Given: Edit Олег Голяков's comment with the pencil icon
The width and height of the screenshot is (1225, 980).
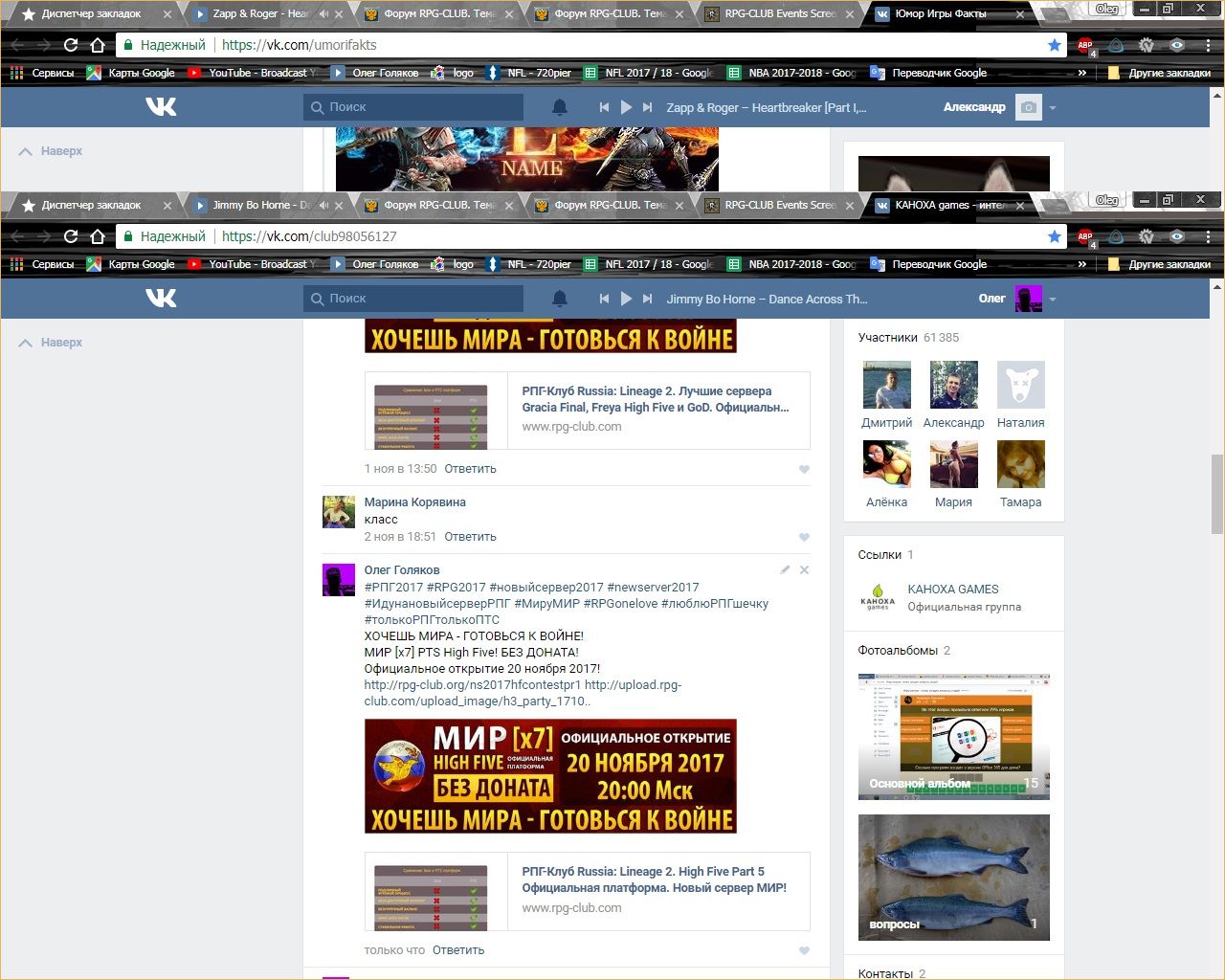Looking at the screenshot, I should [785, 569].
